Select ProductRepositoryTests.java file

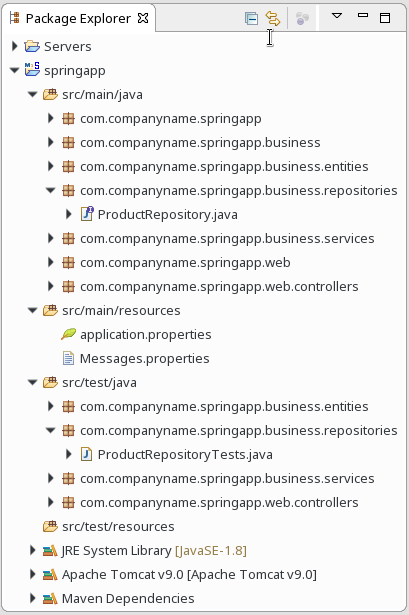[185, 455]
